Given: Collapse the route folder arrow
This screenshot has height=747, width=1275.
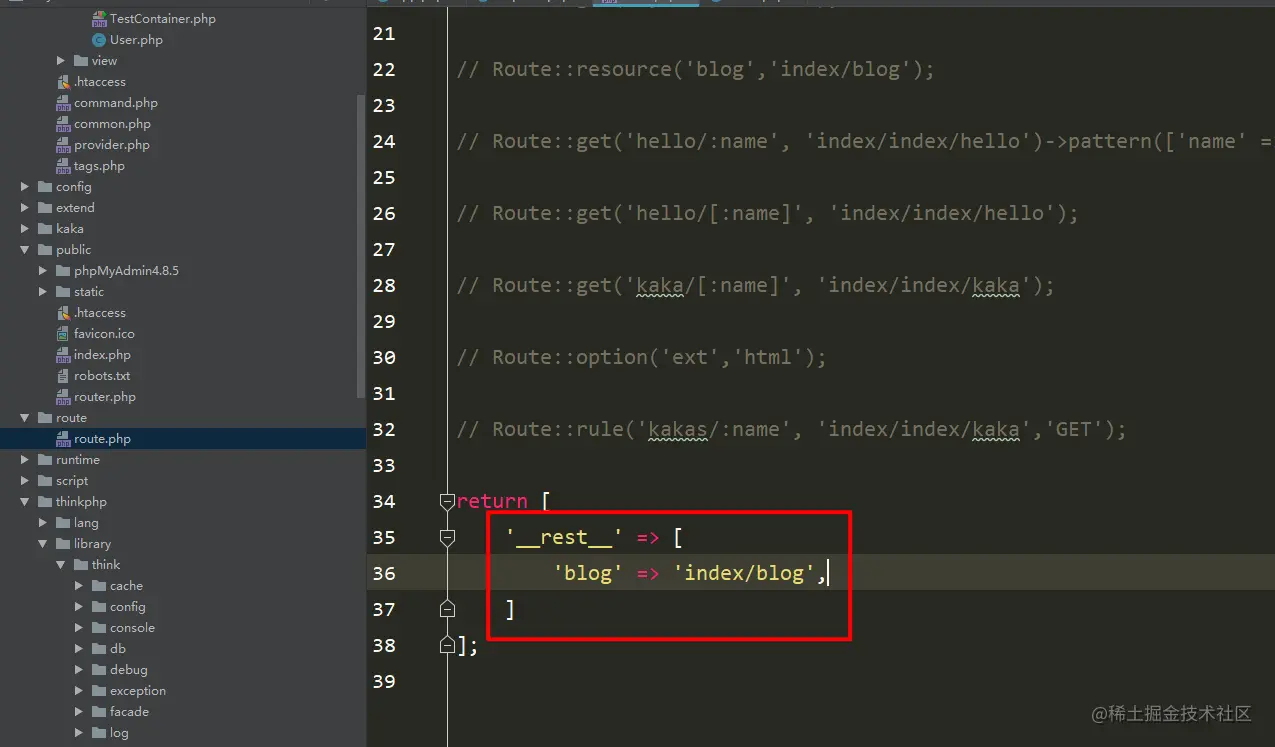Looking at the screenshot, I should (x=25, y=418).
